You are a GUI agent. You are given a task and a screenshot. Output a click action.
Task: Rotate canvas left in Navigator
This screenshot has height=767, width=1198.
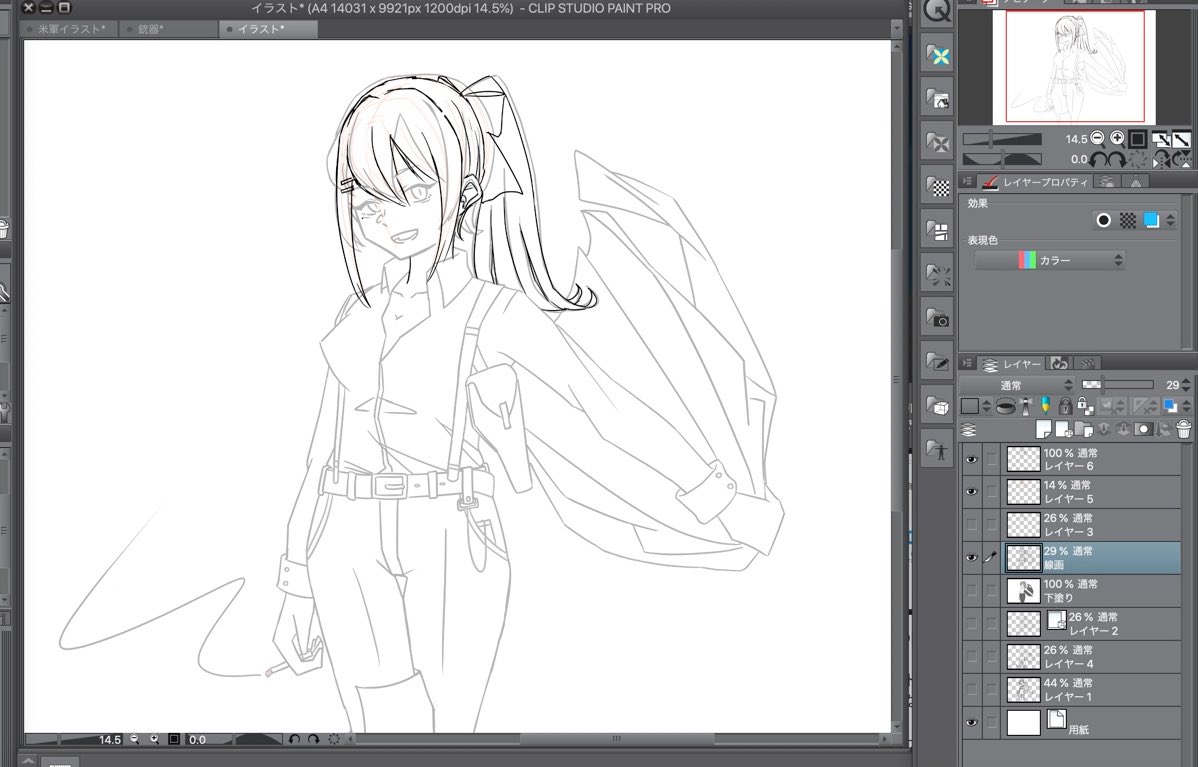click(1097, 160)
